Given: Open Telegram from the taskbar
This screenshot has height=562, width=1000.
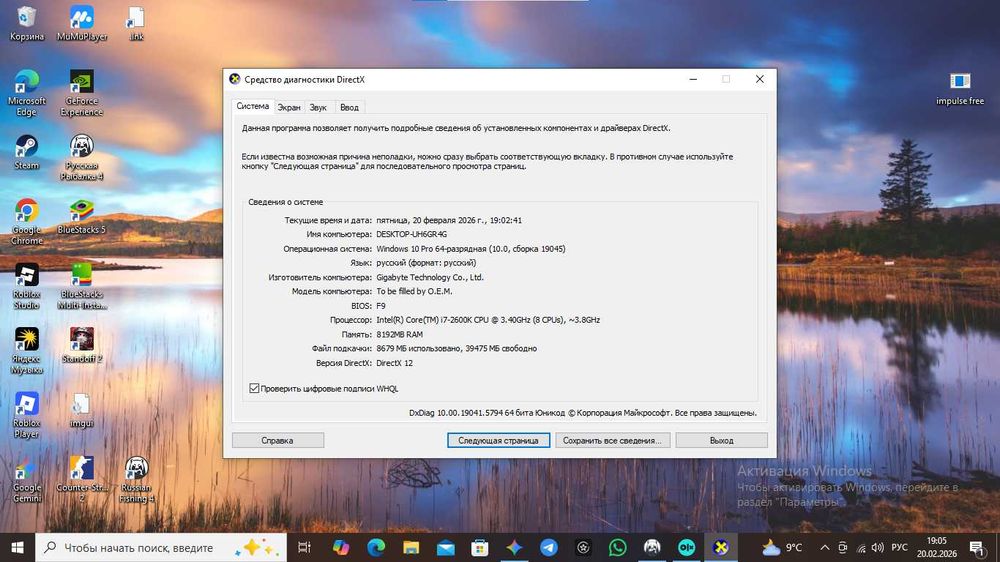Looking at the screenshot, I should (x=548, y=547).
